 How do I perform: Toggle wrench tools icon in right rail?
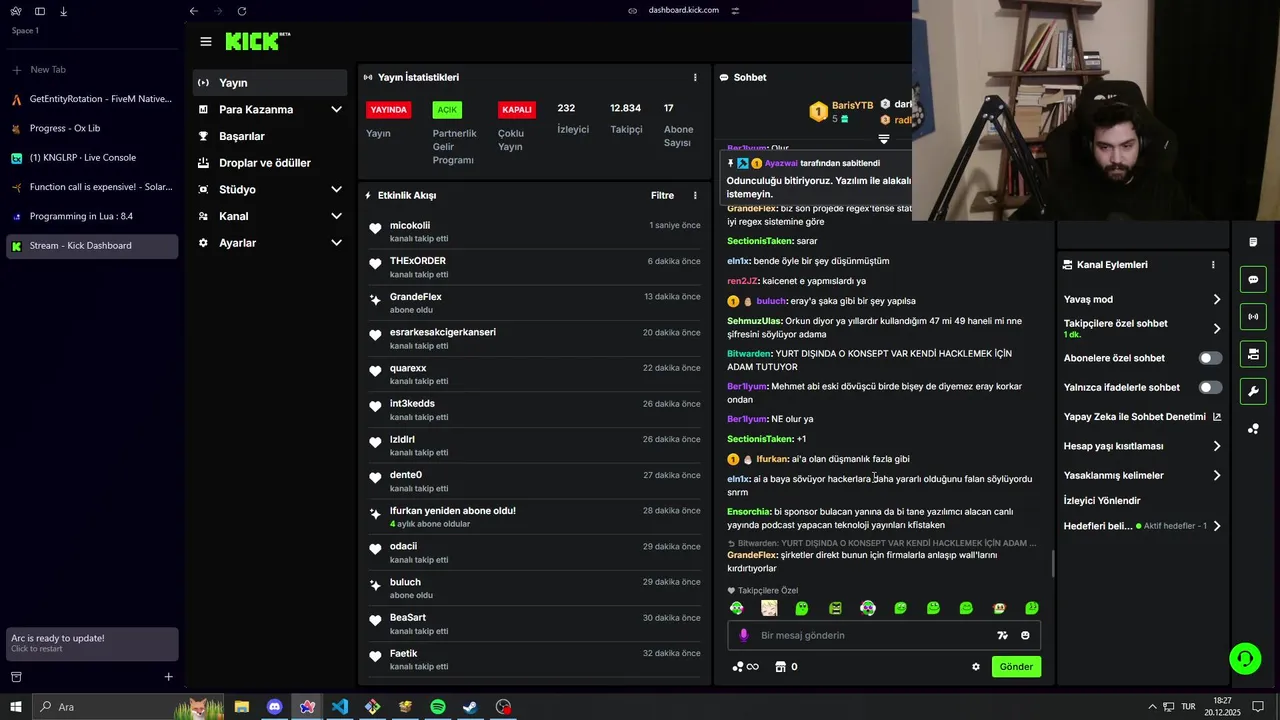tap(1253, 391)
